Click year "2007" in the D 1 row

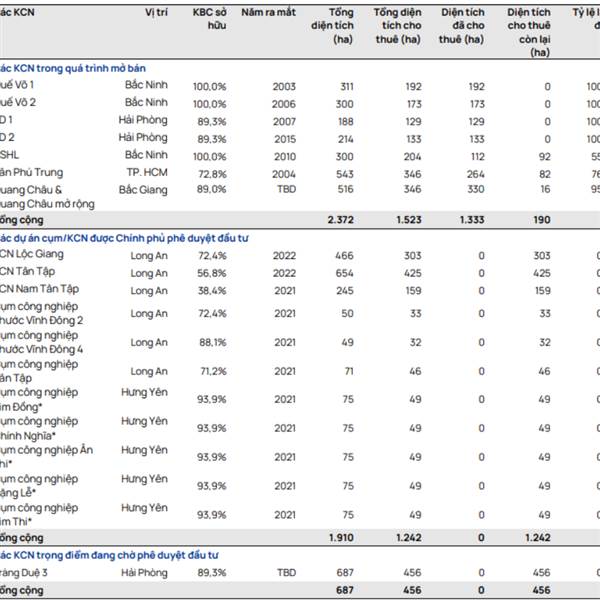click(284, 122)
